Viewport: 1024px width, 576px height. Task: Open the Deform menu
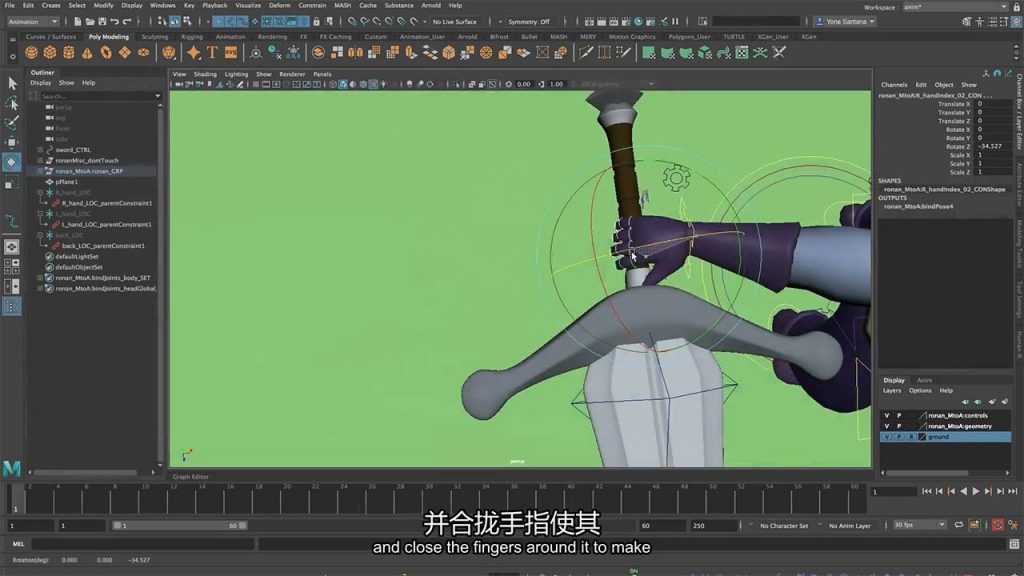click(x=280, y=5)
